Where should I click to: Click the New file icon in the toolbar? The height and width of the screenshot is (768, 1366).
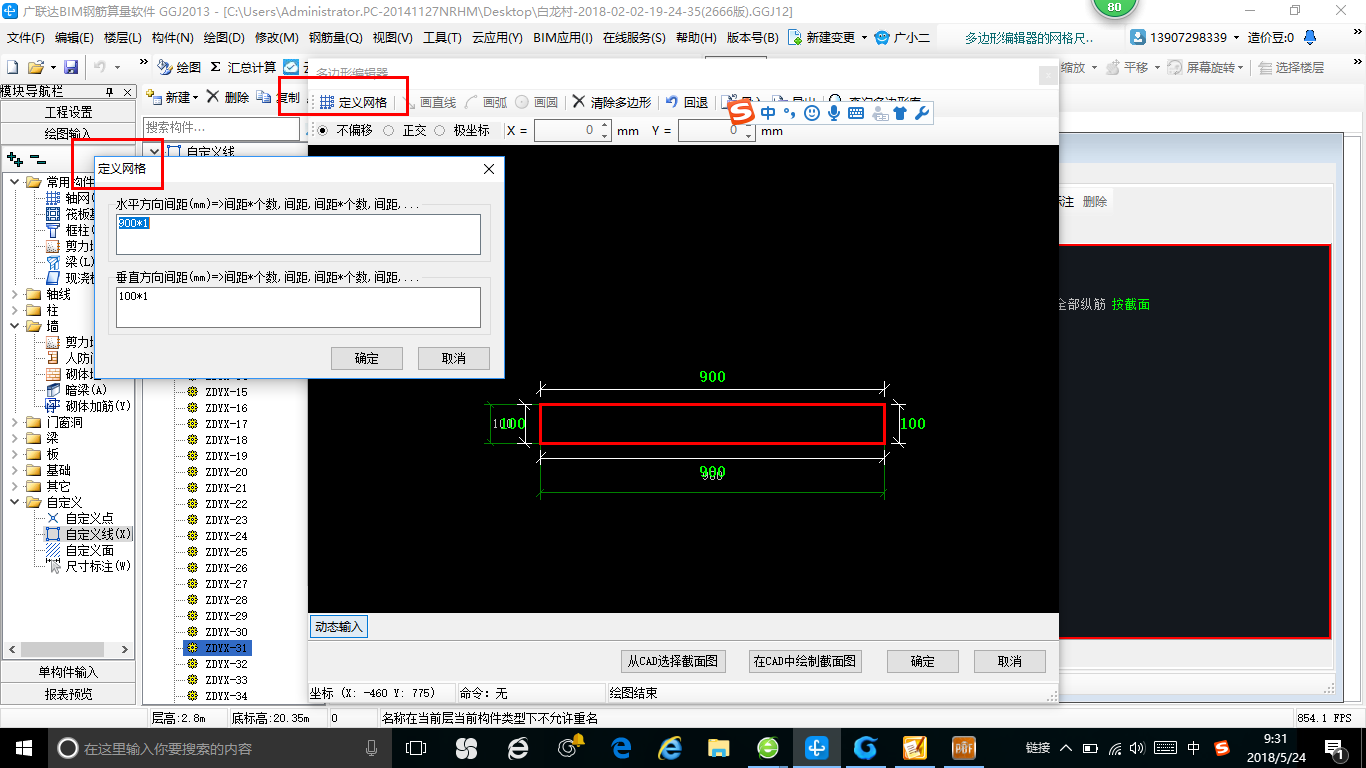click(12, 67)
